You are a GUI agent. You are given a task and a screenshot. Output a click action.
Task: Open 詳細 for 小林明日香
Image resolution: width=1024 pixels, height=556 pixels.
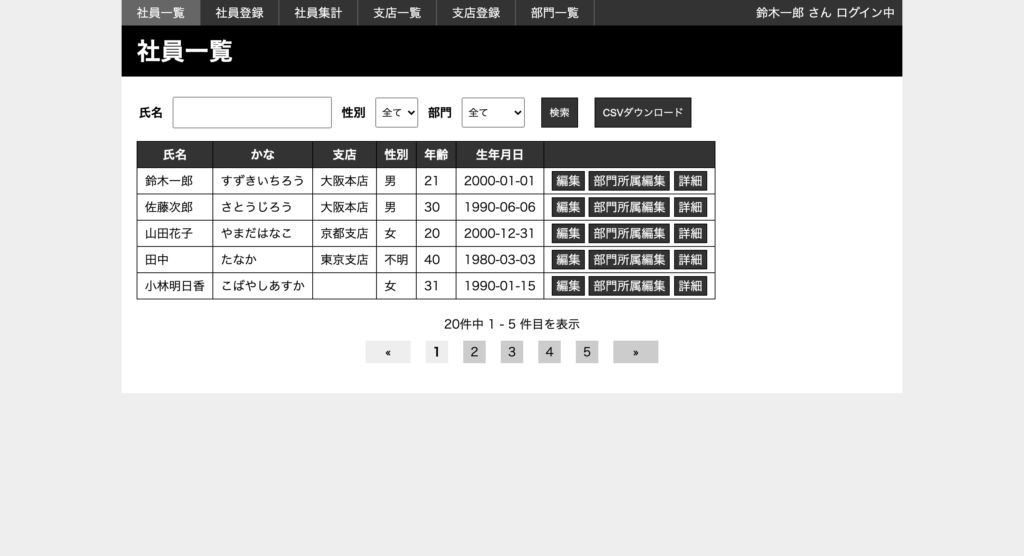690,285
